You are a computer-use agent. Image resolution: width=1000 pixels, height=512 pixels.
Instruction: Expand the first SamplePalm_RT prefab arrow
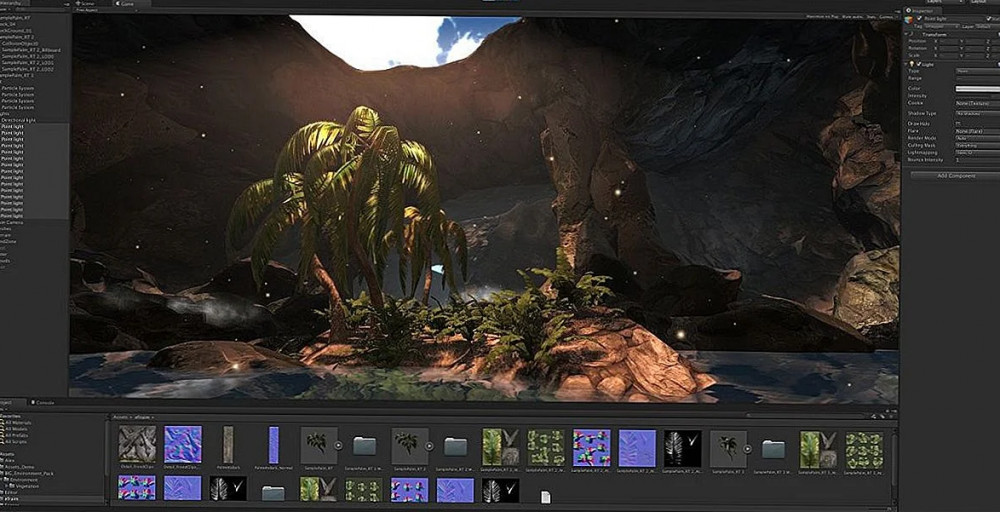339,445
